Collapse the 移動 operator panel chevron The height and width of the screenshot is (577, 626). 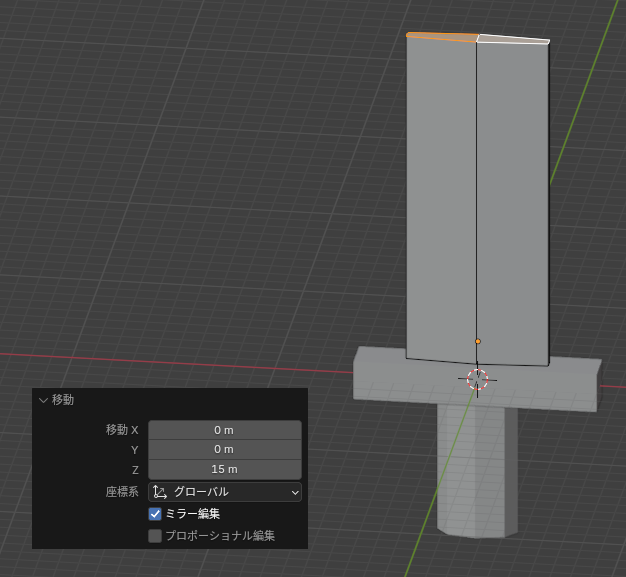[43, 400]
